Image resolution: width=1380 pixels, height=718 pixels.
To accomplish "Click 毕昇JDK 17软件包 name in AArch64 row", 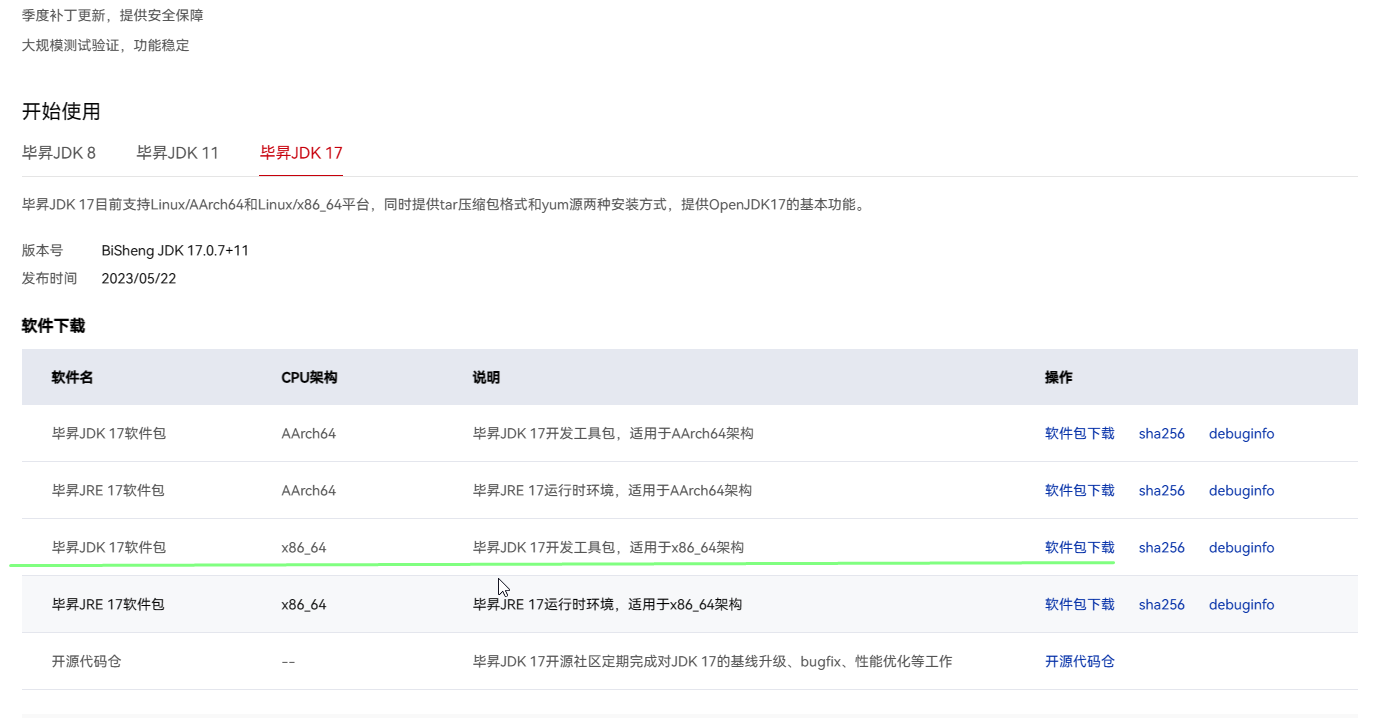I will [x=109, y=434].
